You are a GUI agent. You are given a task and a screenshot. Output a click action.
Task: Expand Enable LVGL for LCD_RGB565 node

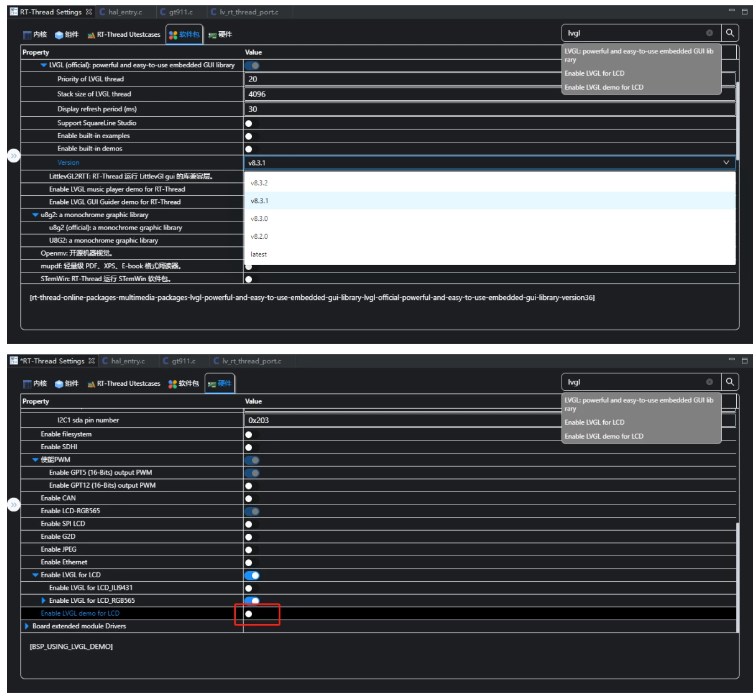43,600
